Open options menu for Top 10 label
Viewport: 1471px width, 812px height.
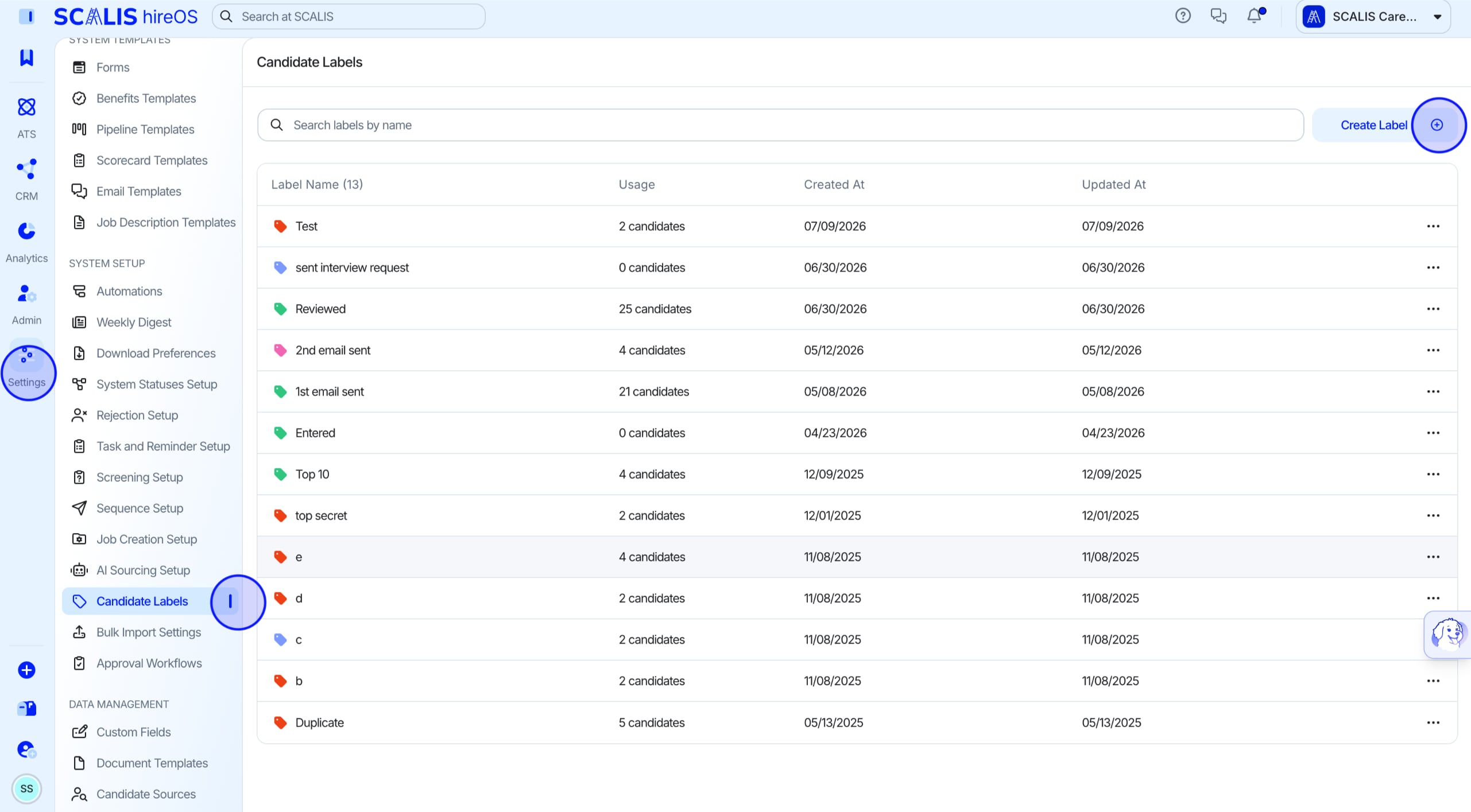coord(1433,474)
